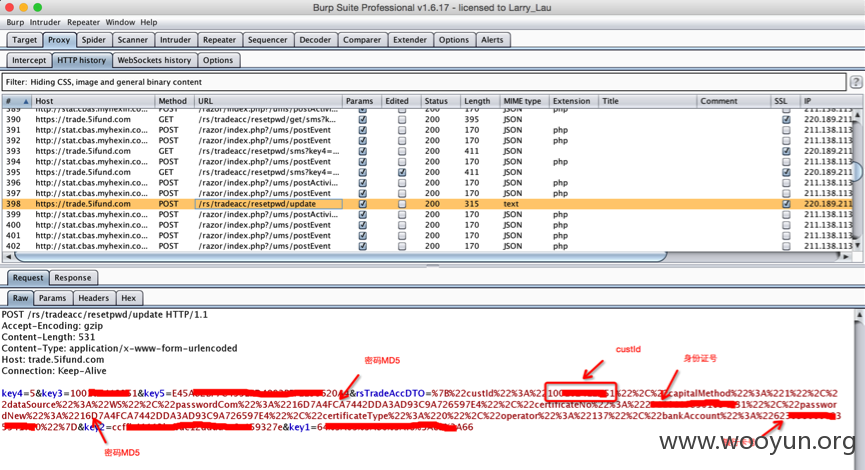The width and height of the screenshot is (865, 470).
Task: Sort by the URL column header
Action: coord(268,102)
